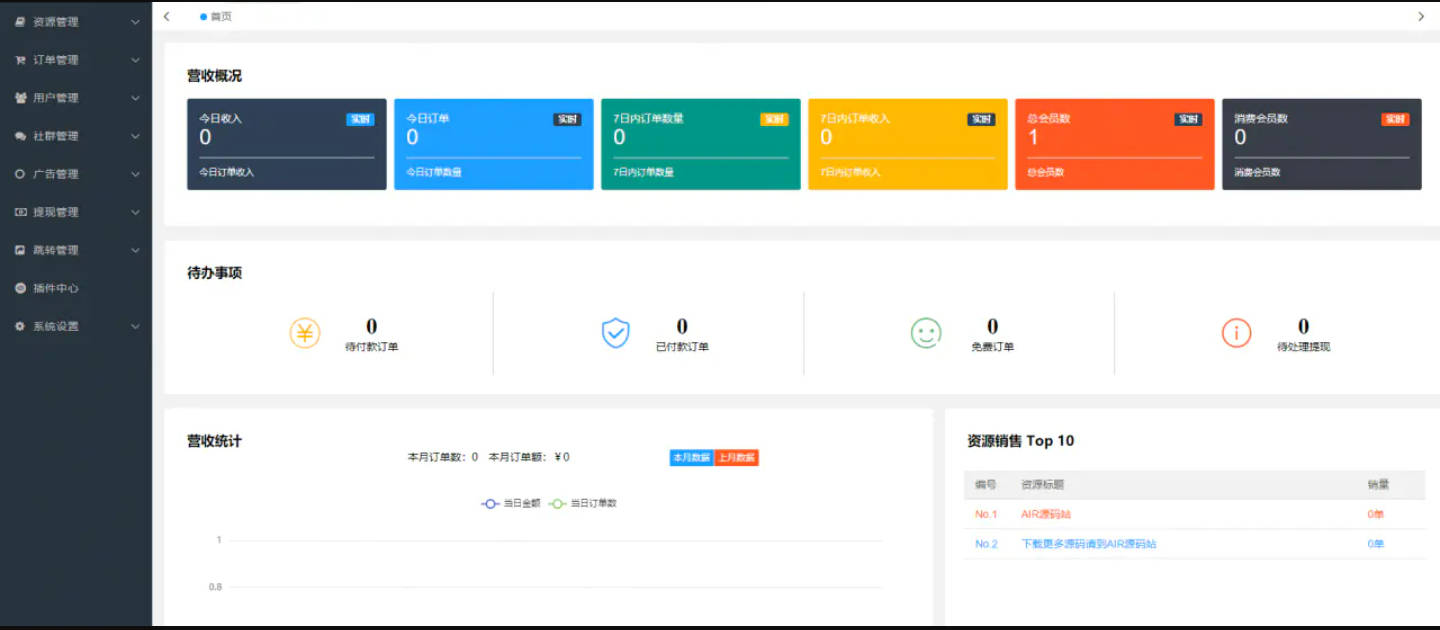Viewport: 1440px width, 630px height.
Task: Open the 系统设置 menu label
Action: point(56,326)
